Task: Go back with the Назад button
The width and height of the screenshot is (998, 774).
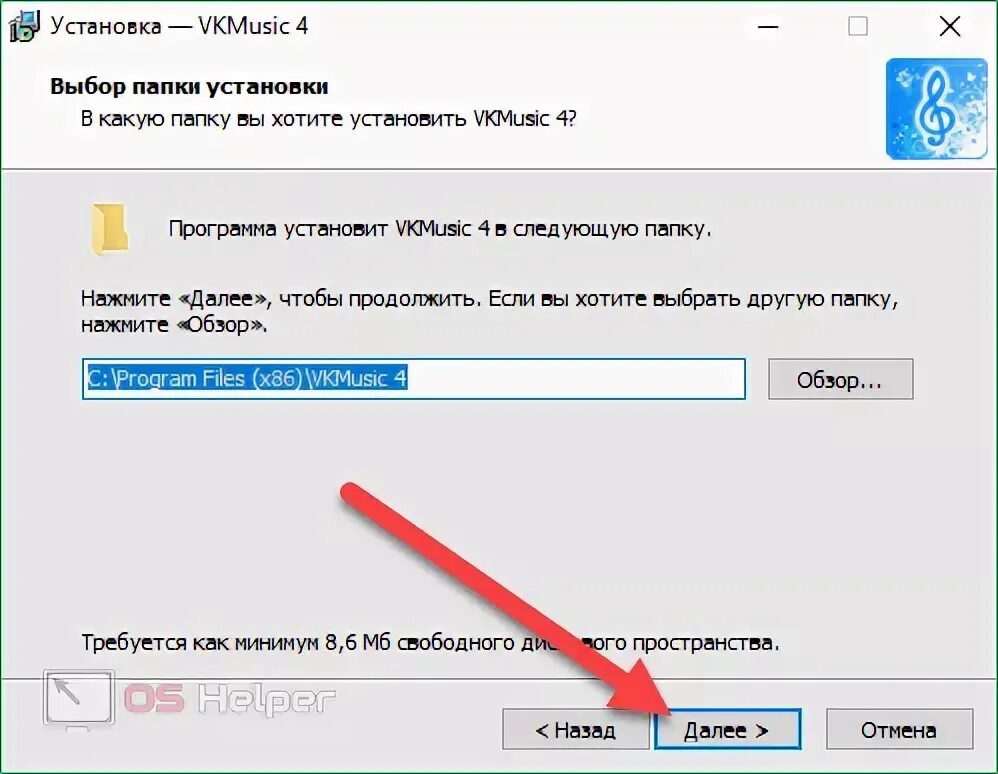Action: (575, 729)
